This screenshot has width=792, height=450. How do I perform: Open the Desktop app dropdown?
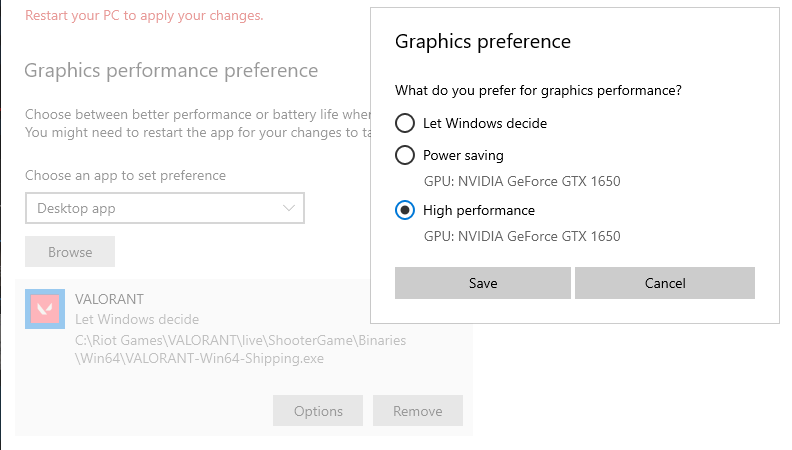164,208
